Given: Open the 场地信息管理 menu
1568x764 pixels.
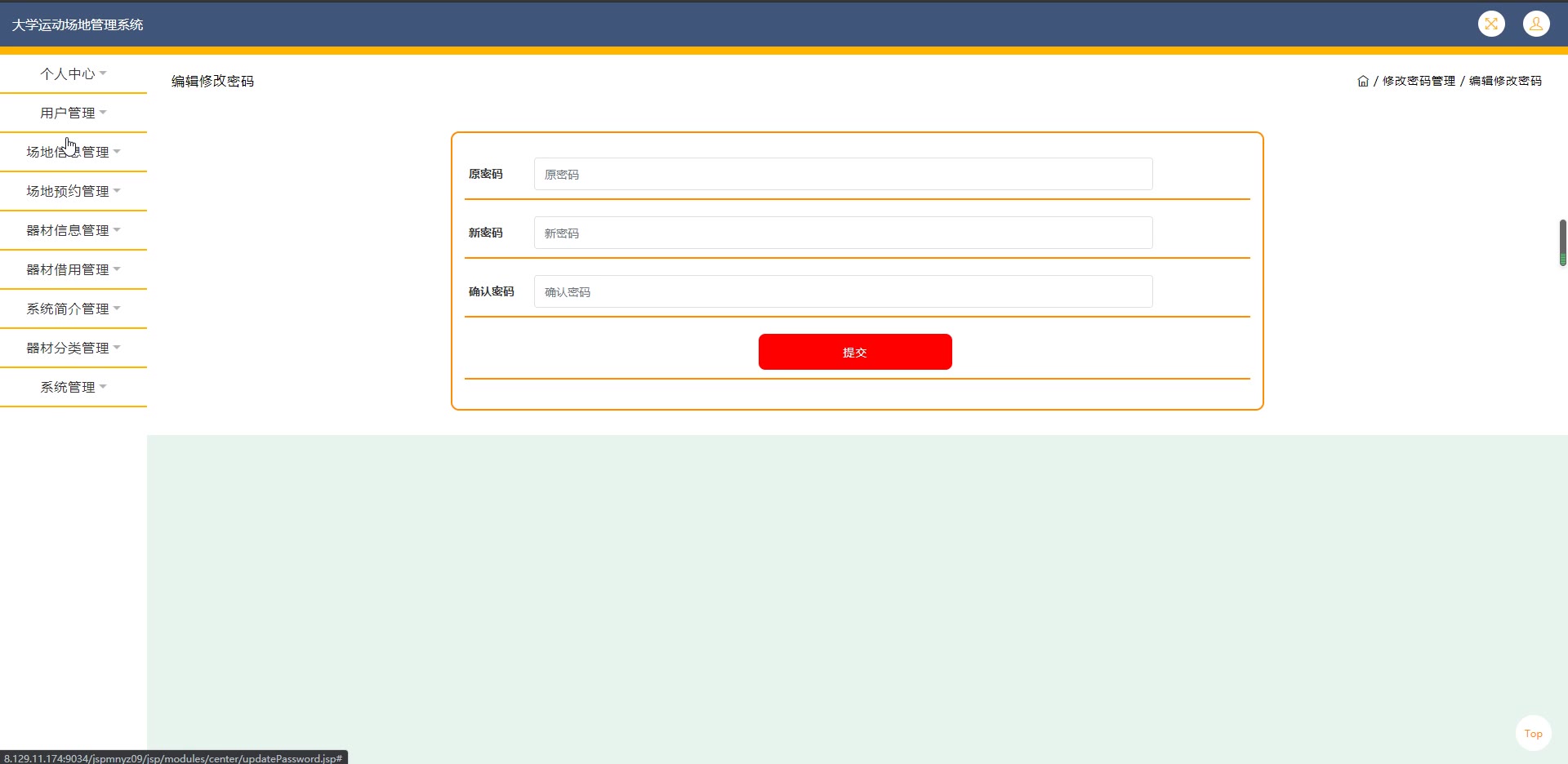Looking at the screenshot, I should pyautogui.click(x=73, y=152).
